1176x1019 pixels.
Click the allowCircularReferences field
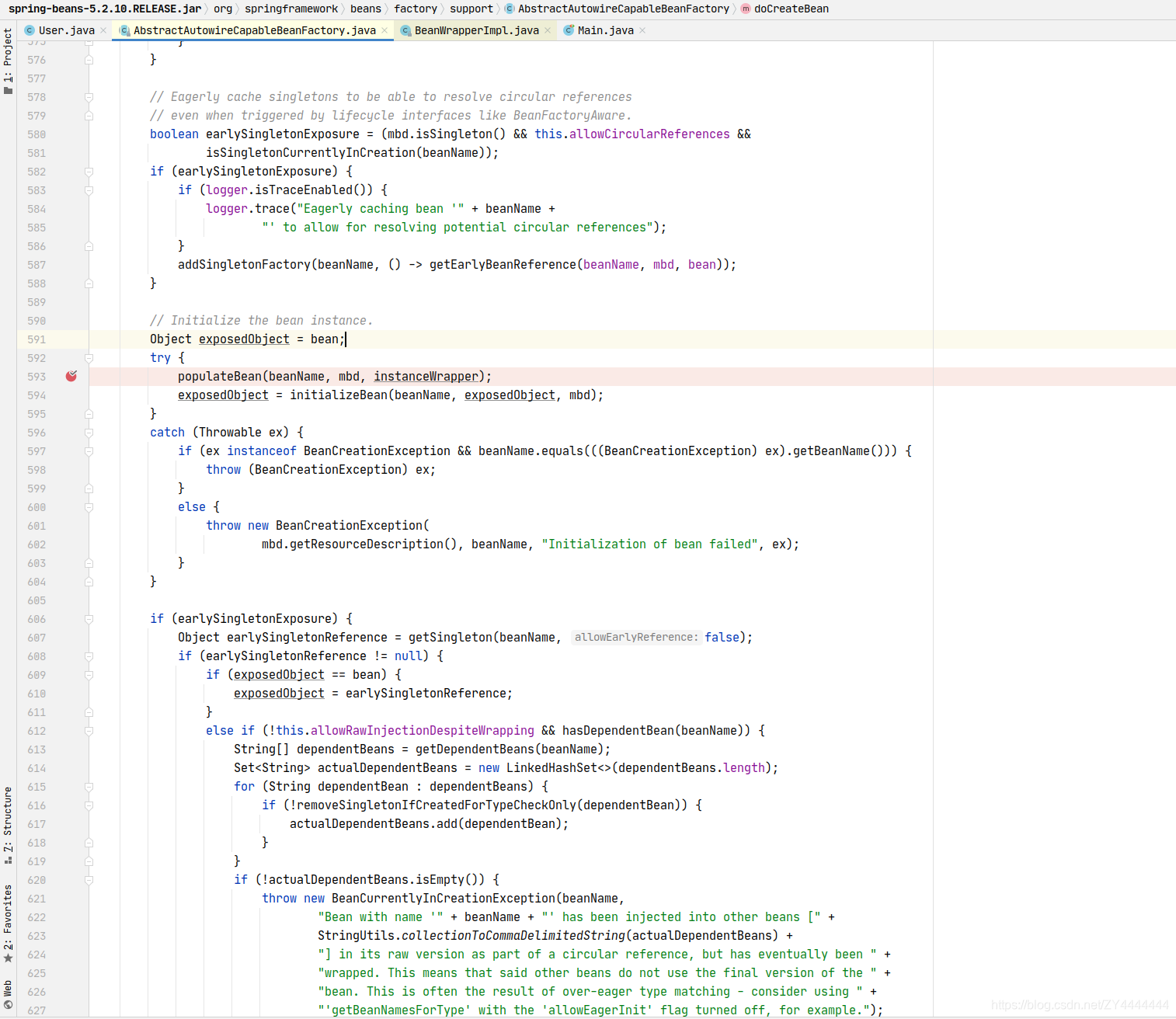[x=649, y=134]
